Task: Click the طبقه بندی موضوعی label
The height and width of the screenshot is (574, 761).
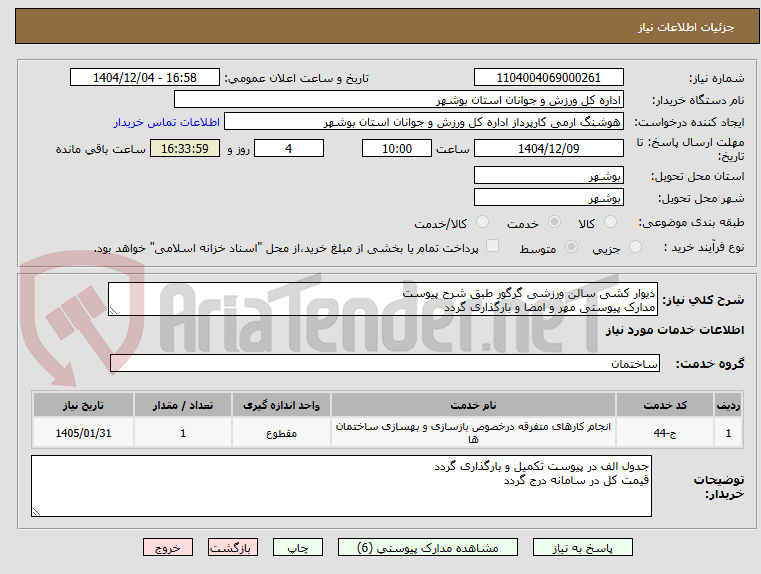Action: (x=691, y=223)
